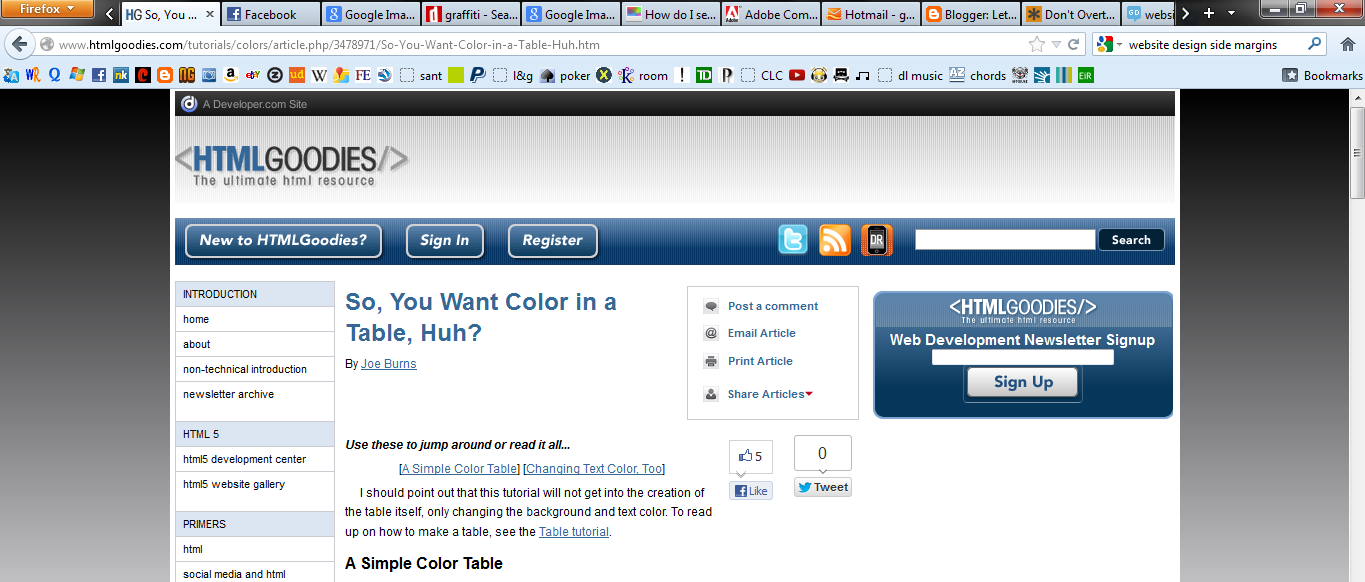Click the solid green swatch bookmark in the toolbar
This screenshot has width=1365, height=582.
pos(456,75)
